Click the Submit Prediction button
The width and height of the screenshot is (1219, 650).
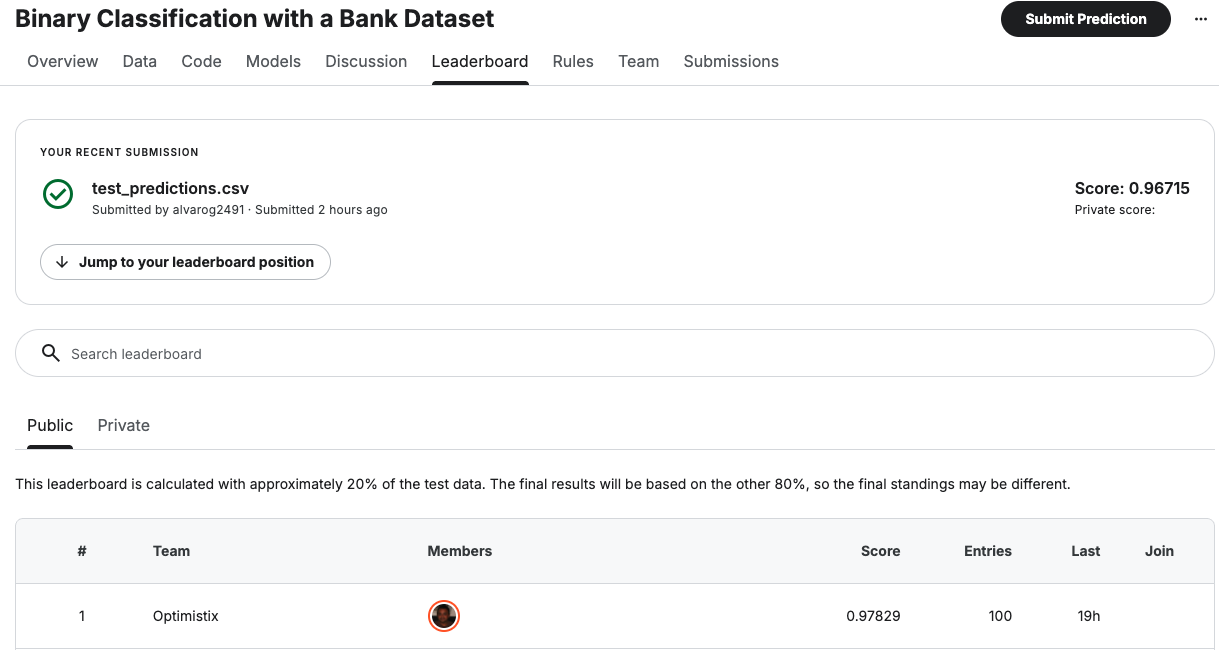(x=1085, y=19)
